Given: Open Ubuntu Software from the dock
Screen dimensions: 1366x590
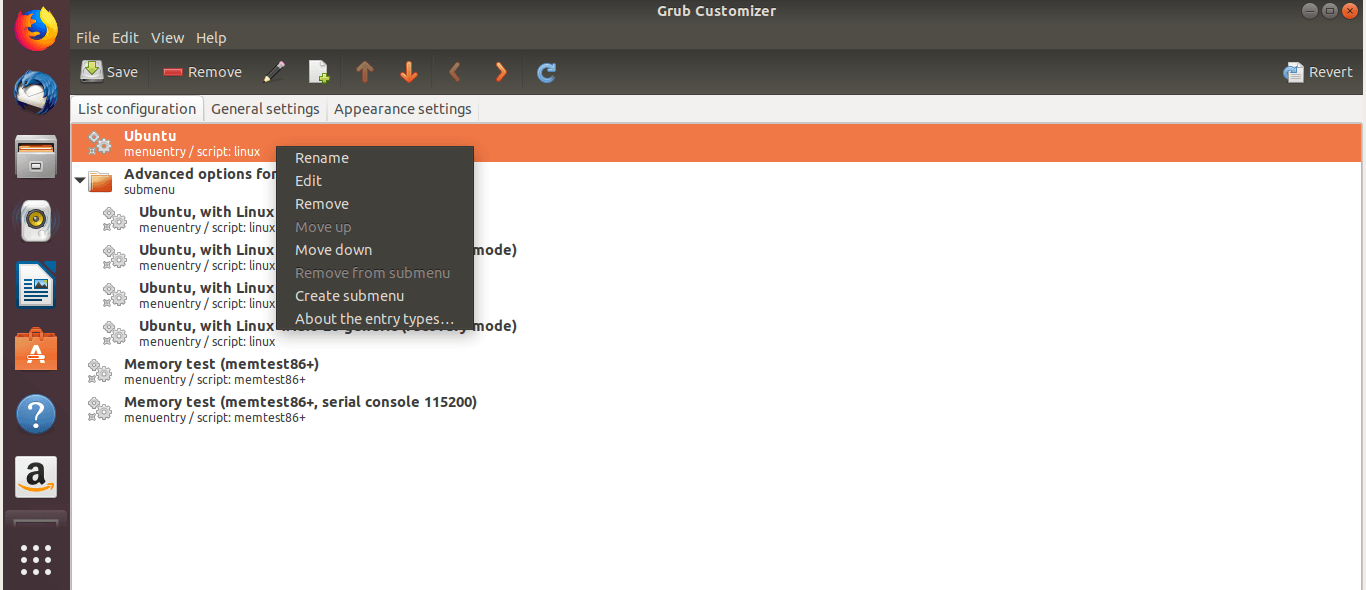Looking at the screenshot, I should (x=36, y=350).
